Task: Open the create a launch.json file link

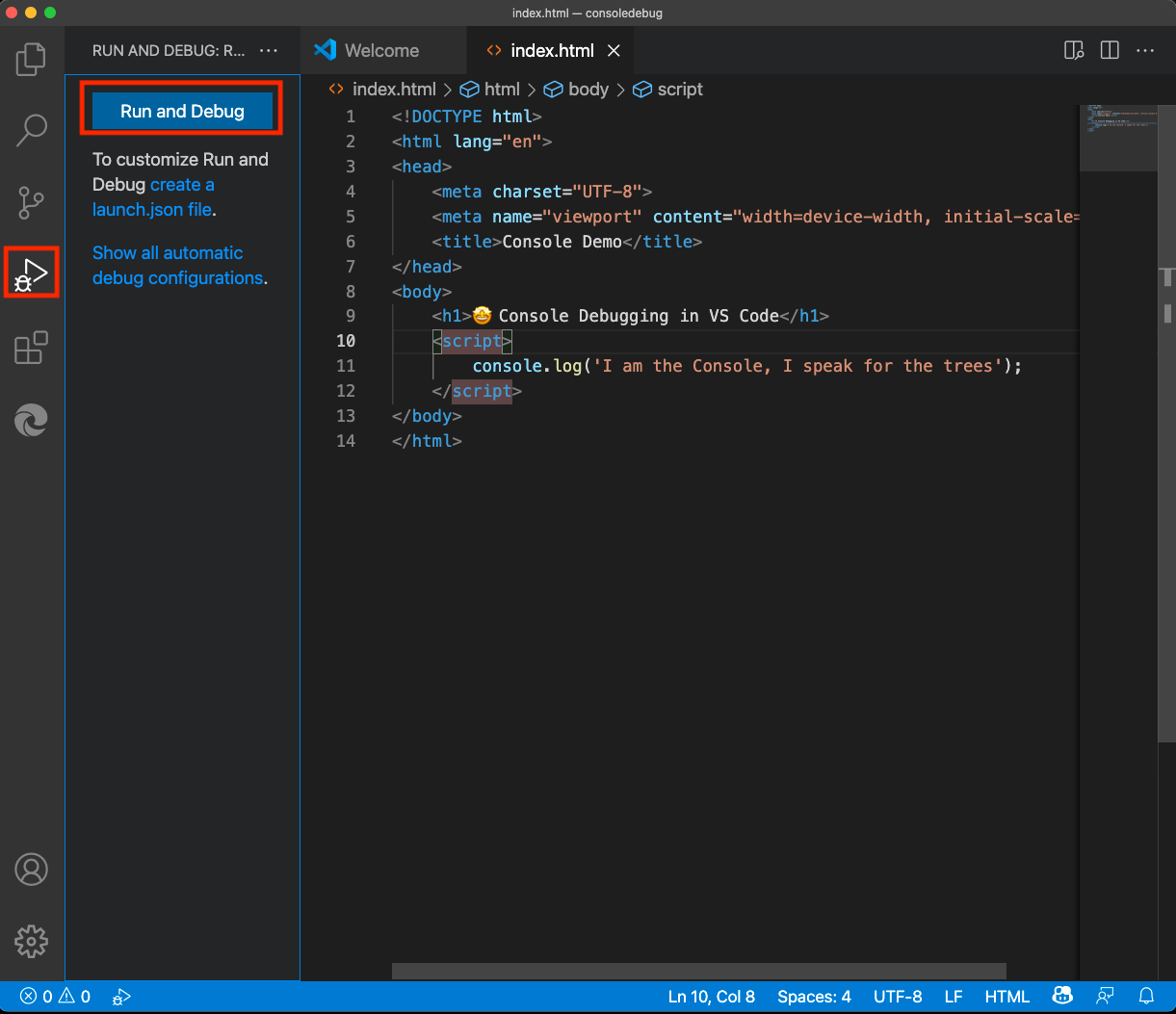Action: tap(154, 196)
